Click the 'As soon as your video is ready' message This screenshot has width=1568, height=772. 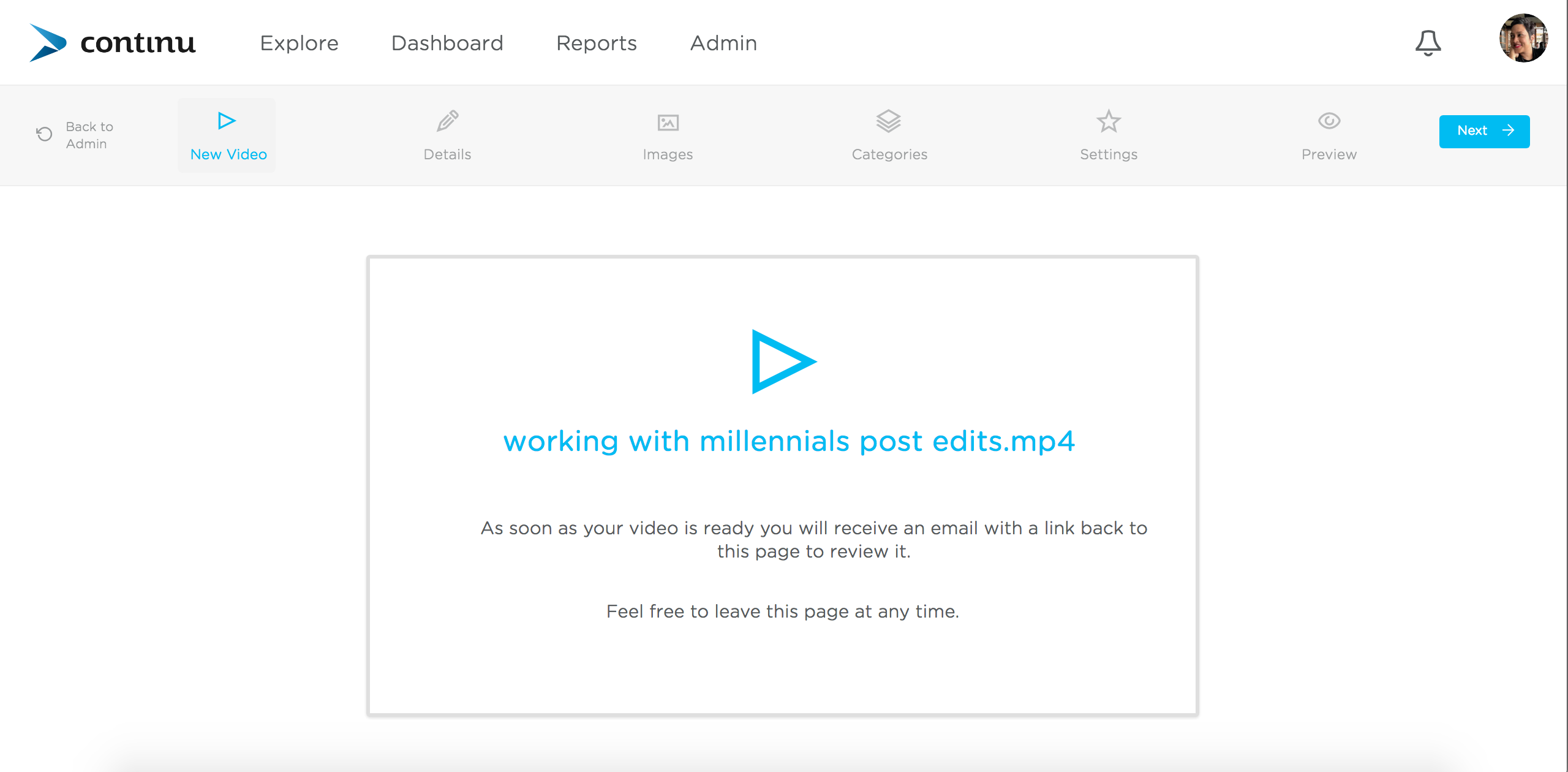click(x=814, y=539)
